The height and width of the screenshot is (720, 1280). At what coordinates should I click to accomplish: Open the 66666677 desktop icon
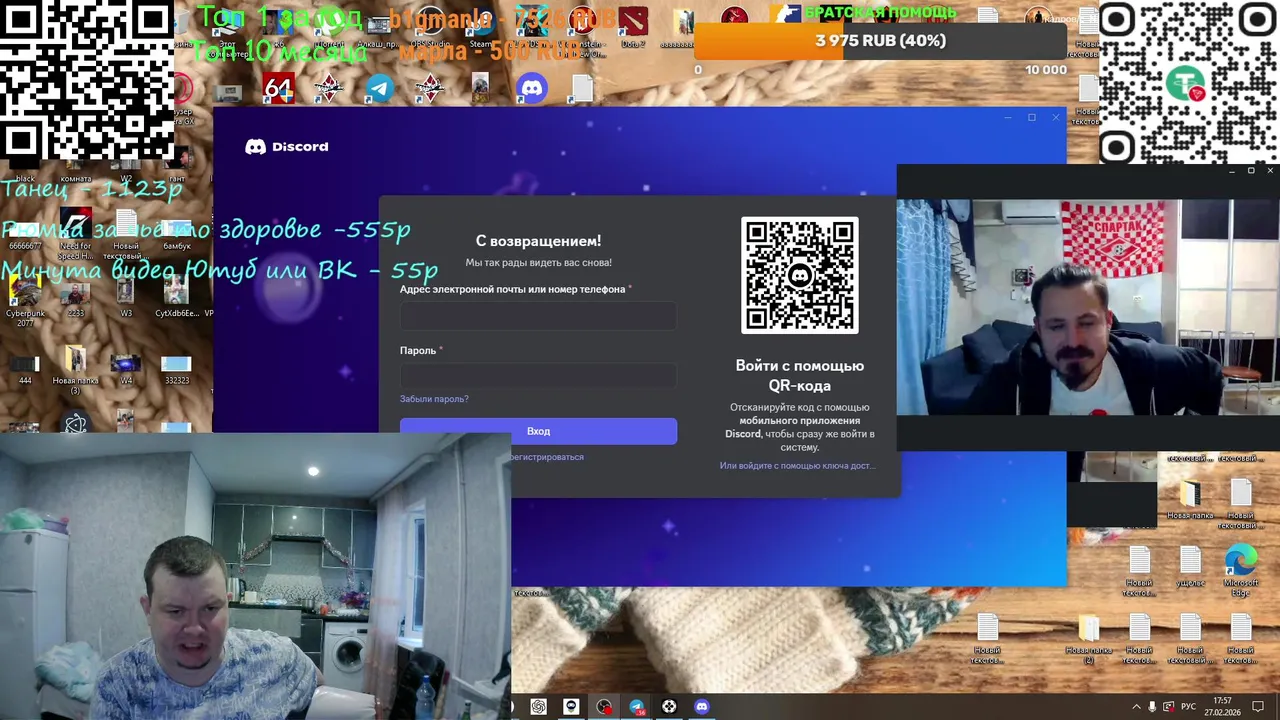tap(25, 232)
